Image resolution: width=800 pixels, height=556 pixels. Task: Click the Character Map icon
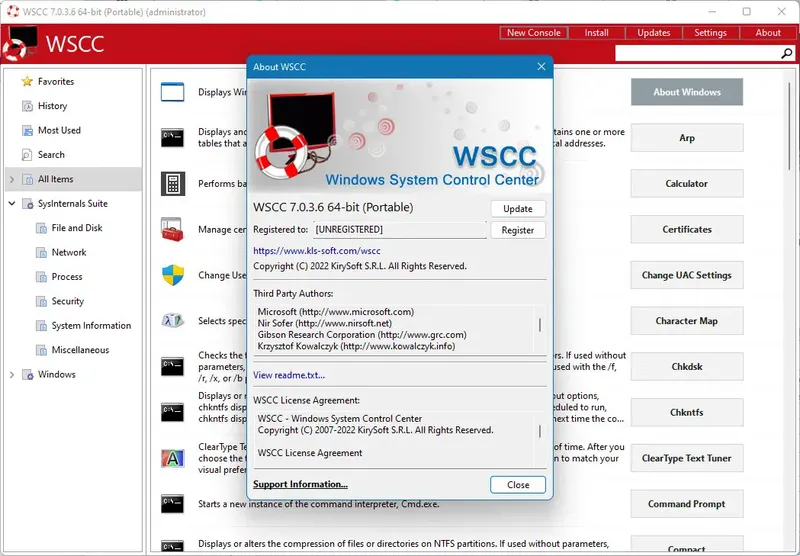[172, 321]
